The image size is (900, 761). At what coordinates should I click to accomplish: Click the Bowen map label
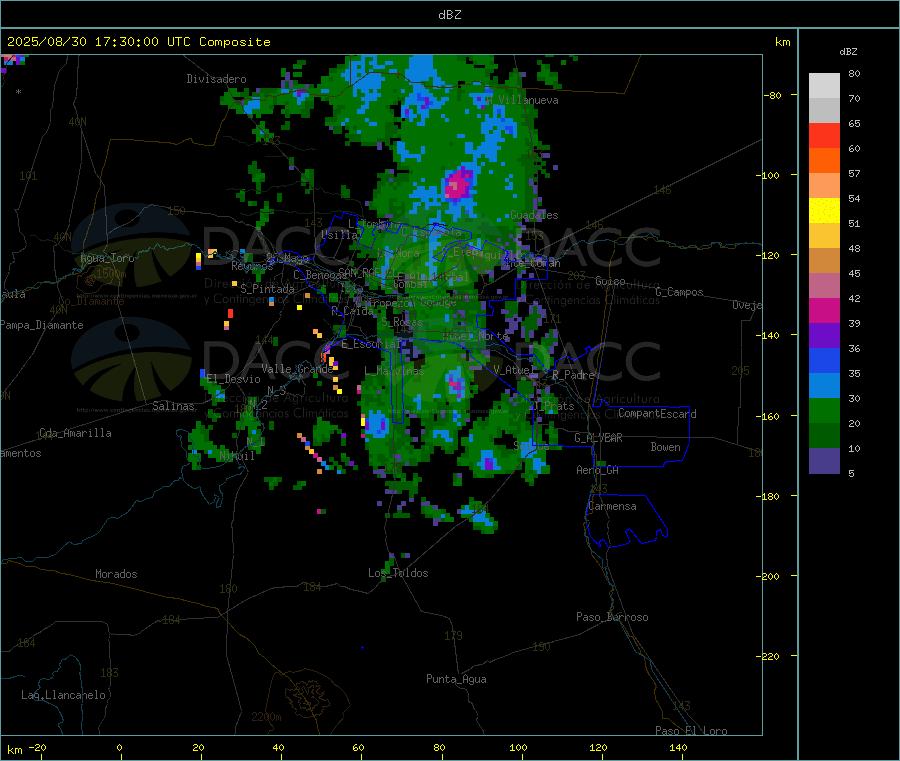pos(665,447)
